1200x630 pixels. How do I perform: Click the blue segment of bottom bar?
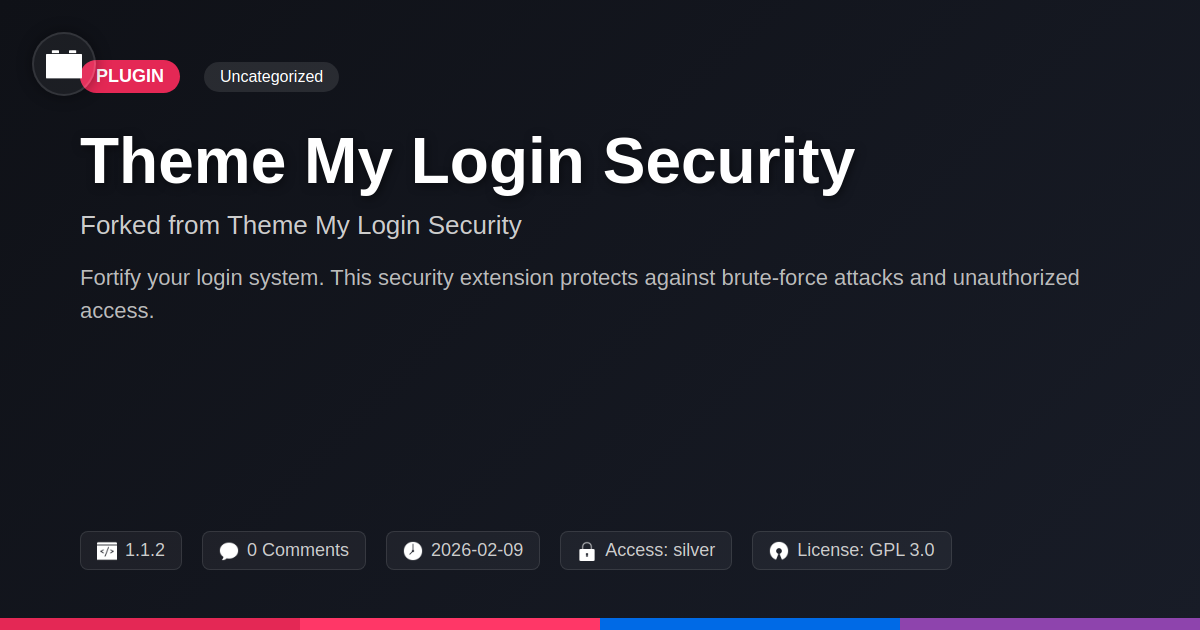point(750,623)
